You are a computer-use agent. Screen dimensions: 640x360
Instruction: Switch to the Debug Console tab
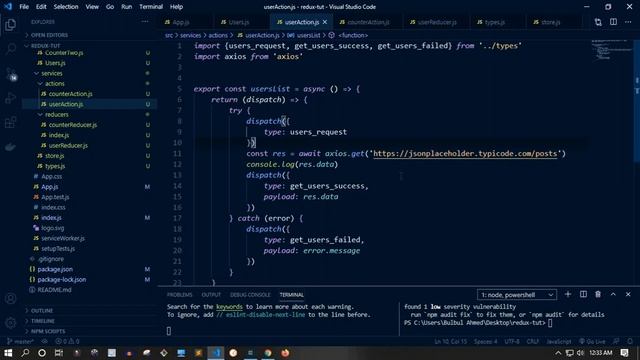coord(250,295)
